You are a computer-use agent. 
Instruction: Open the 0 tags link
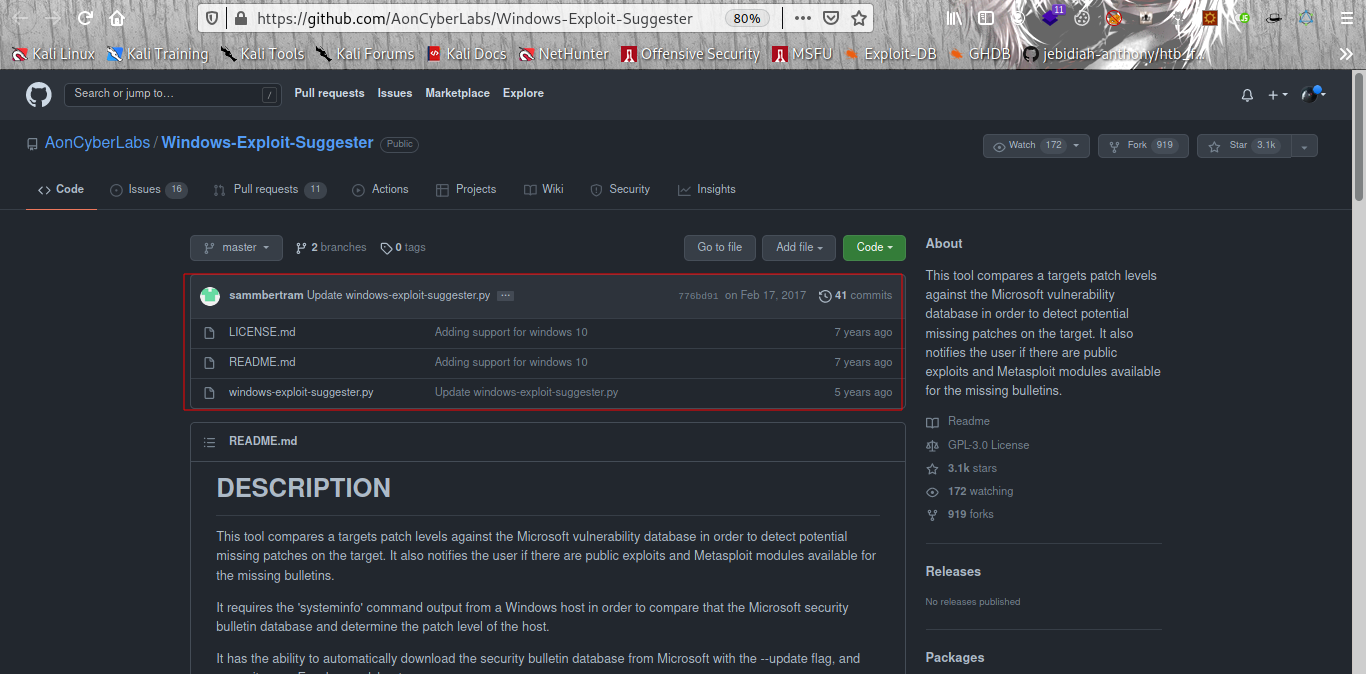tap(403, 247)
